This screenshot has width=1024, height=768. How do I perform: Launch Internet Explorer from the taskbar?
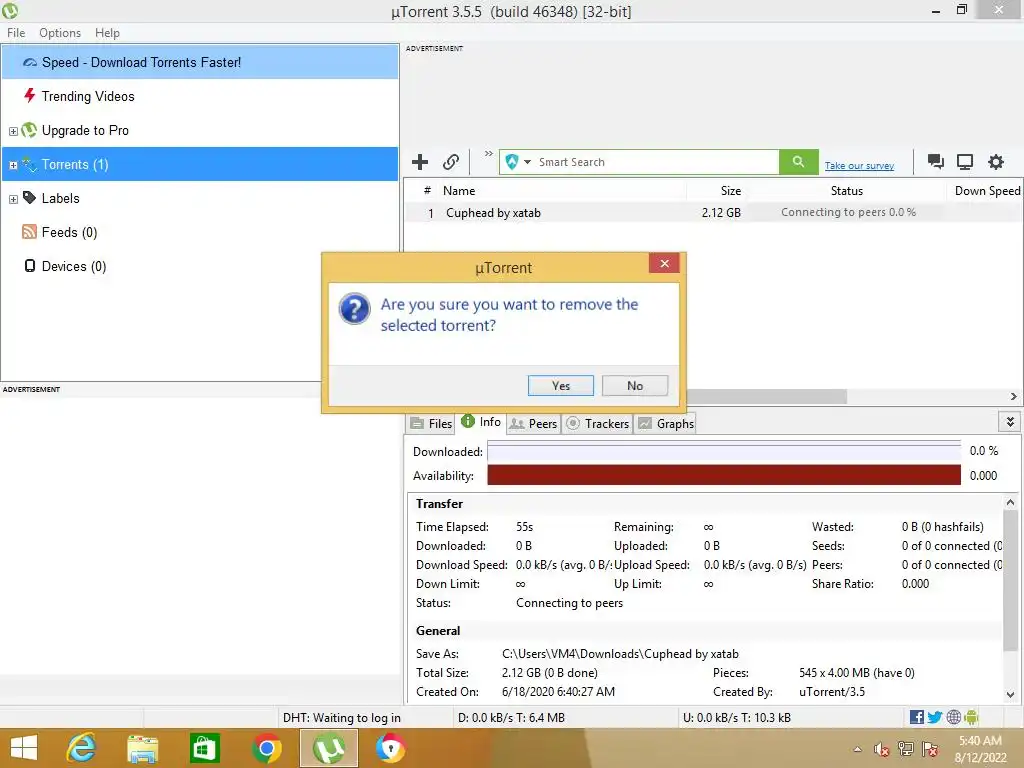pos(81,748)
